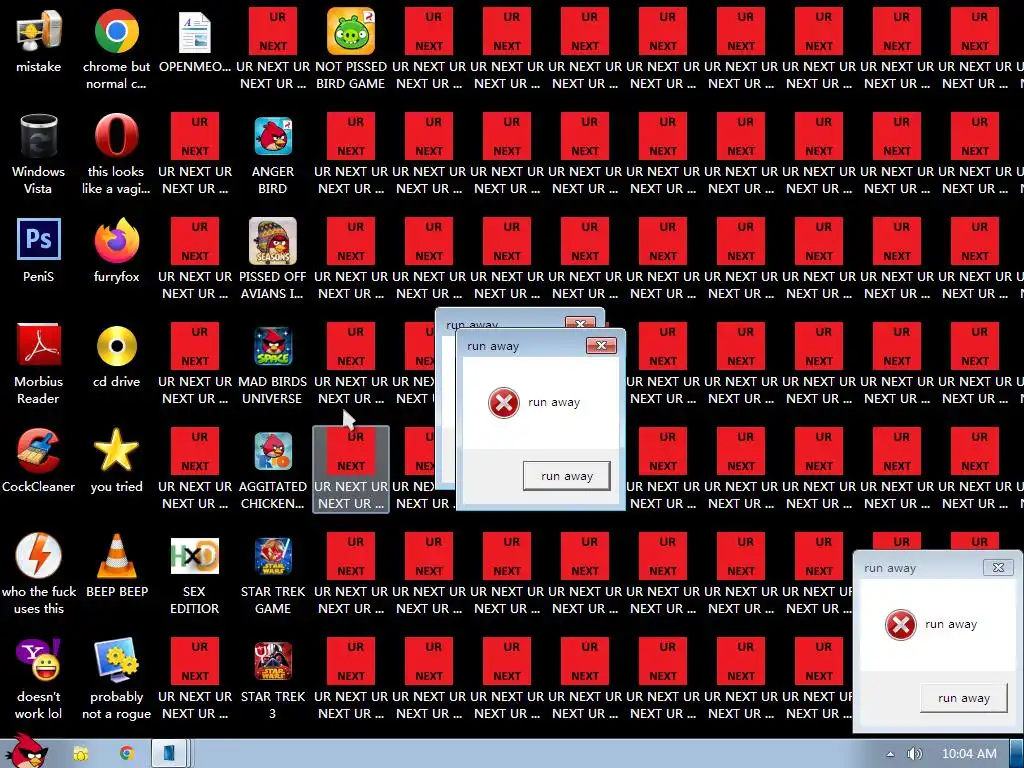
Task: Select the highlighted UR NEXT icon under the cursor
Action: 351,469
